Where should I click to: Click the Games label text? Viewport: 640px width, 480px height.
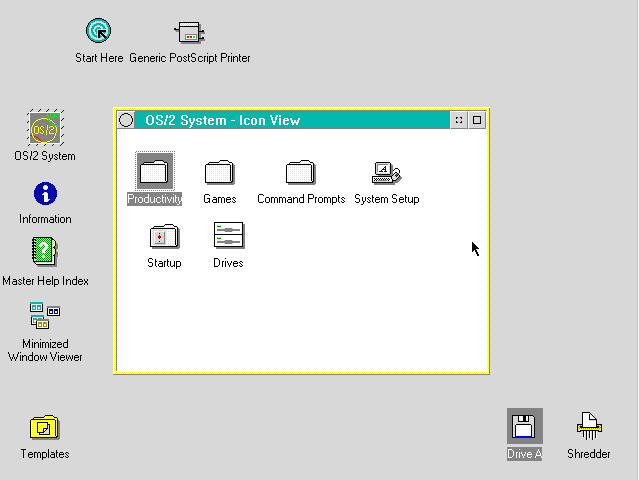(x=220, y=199)
